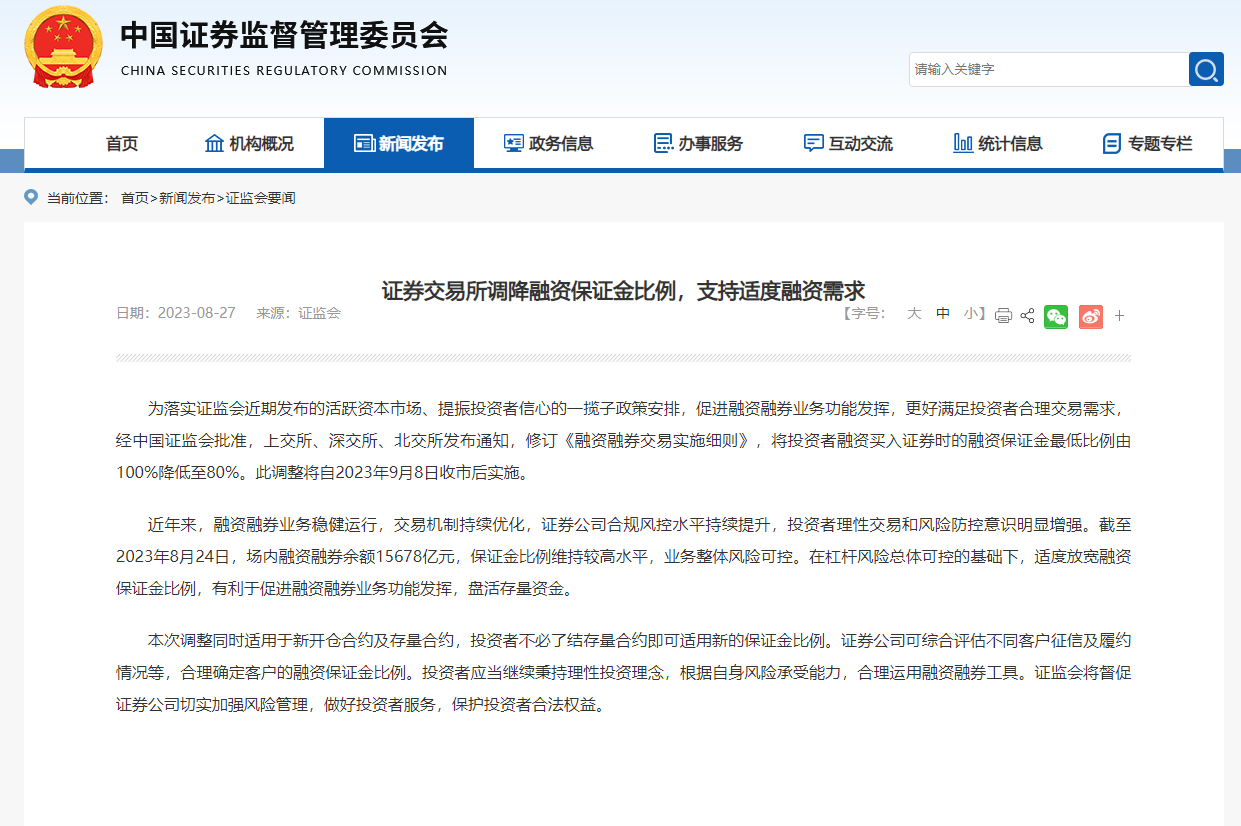Go to the 办事服务 tab

click(x=699, y=143)
